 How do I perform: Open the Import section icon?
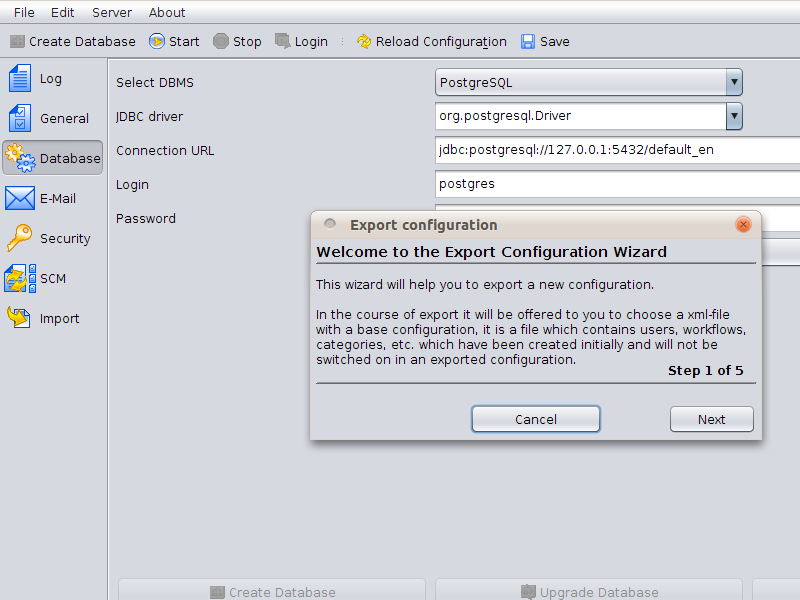click(x=20, y=318)
